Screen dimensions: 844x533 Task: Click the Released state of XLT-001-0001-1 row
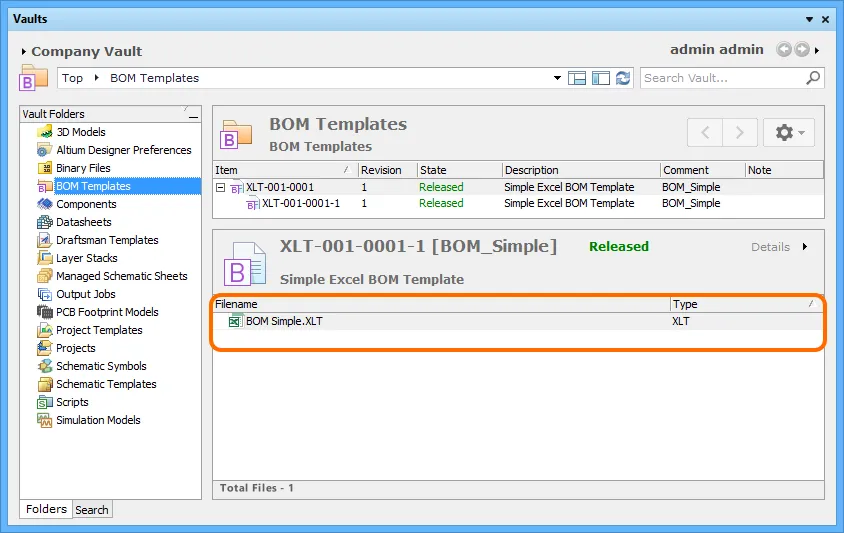click(x=441, y=204)
